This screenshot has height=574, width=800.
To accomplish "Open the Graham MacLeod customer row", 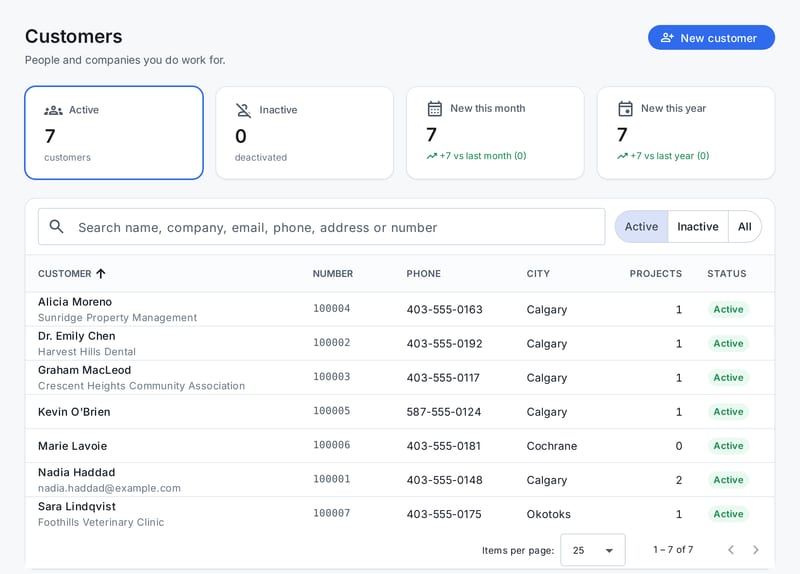I will [x=400, y=378].
